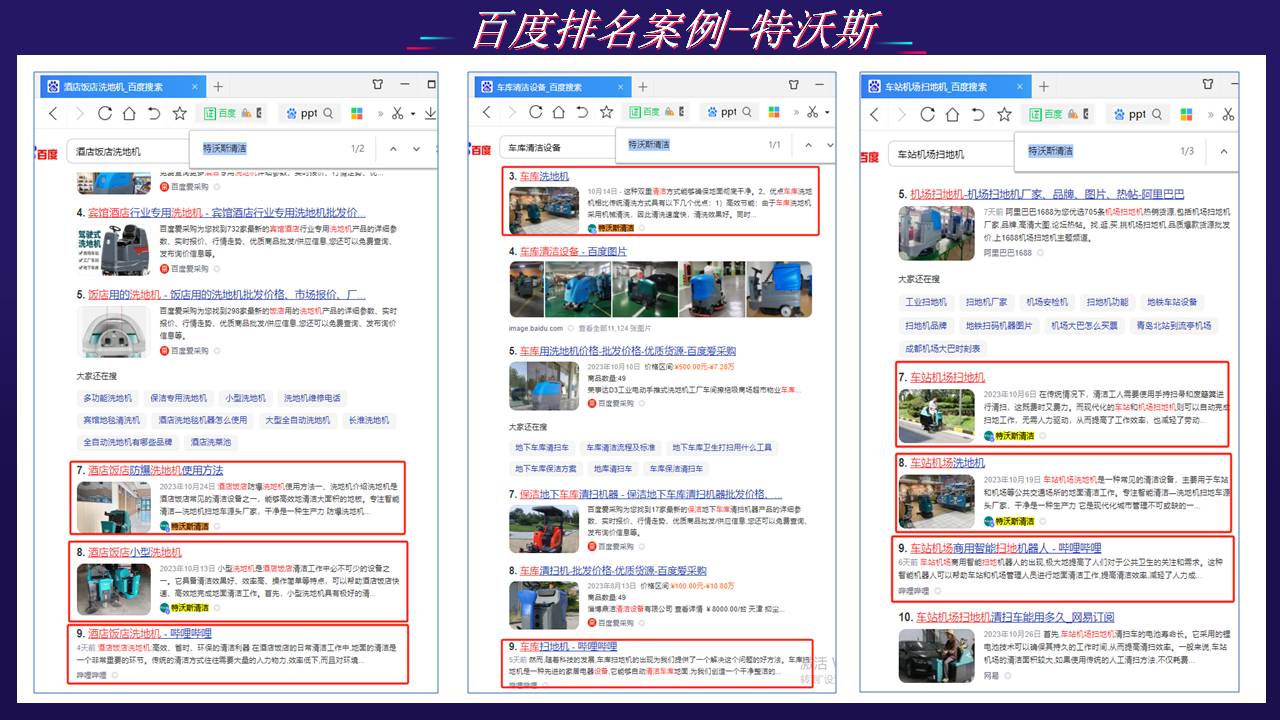Click download arrow icon in left browser toolbar

(x=429, y=114)
